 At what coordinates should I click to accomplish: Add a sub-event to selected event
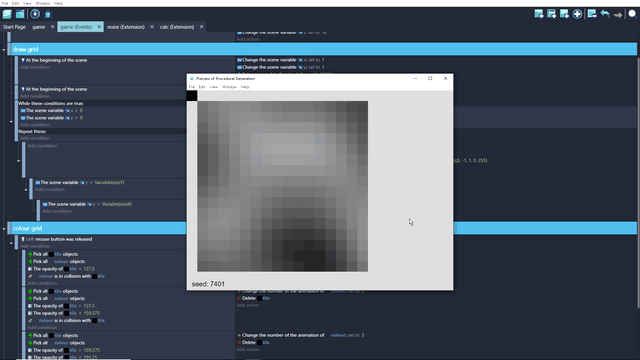[551, 14]
